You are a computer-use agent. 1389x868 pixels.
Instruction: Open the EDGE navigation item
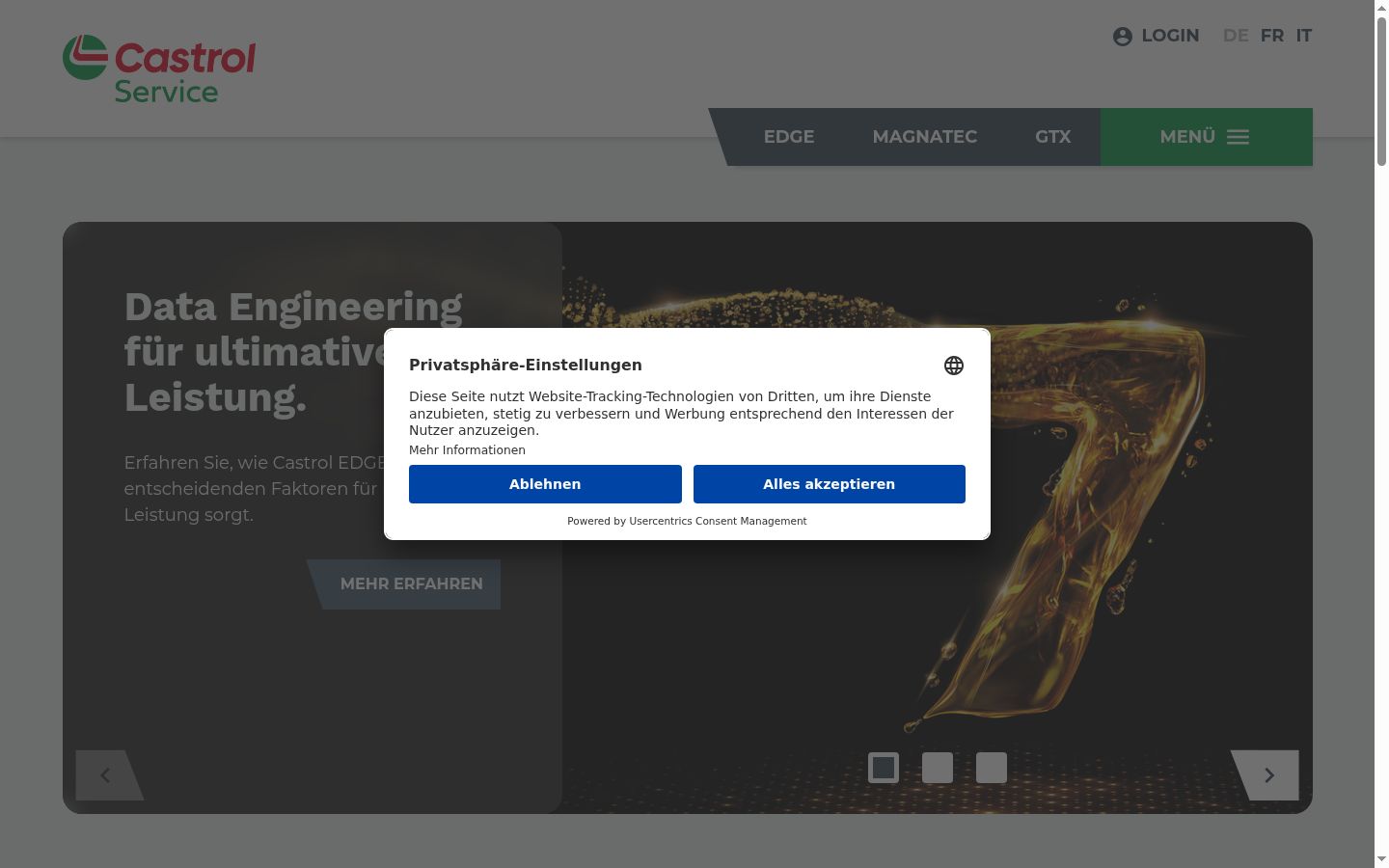(x=789, y=137)
